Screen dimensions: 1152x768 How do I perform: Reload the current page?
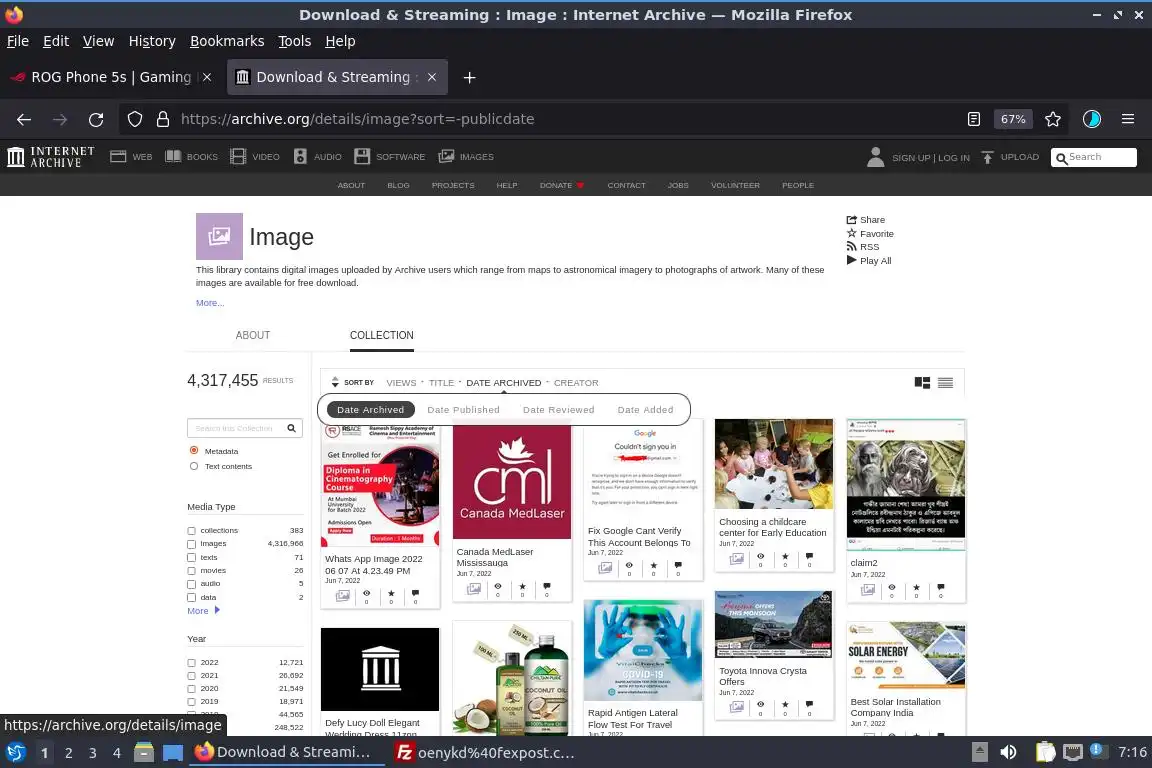pos(96,119)
